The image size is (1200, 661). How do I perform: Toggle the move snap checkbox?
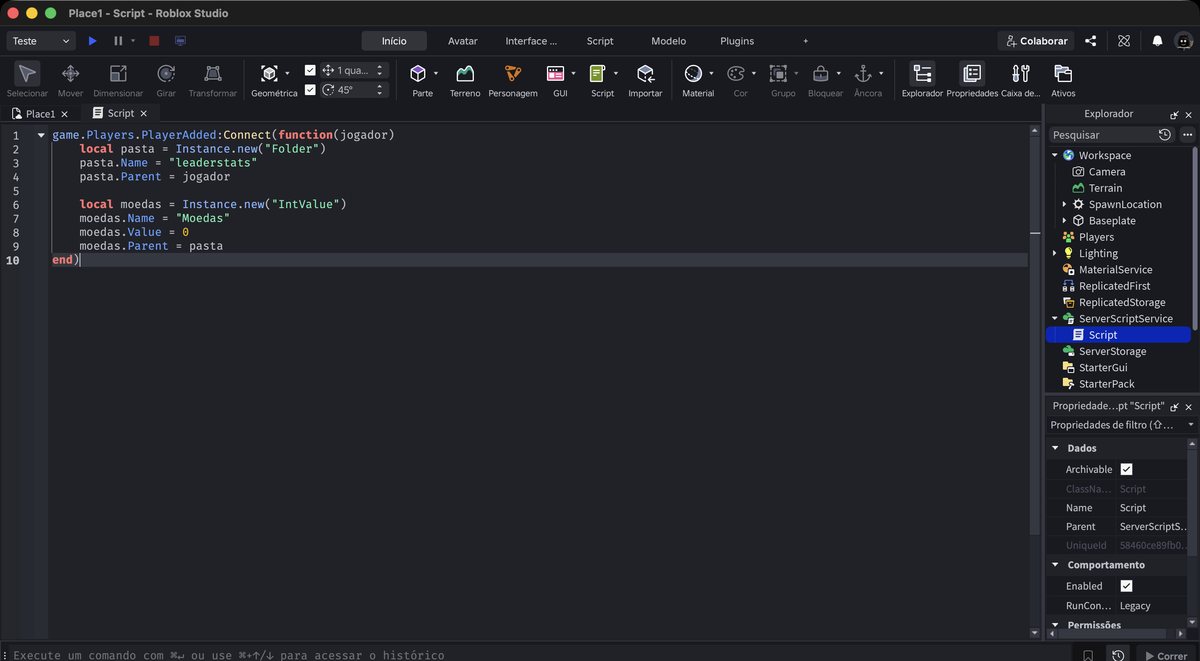(310, 70)
